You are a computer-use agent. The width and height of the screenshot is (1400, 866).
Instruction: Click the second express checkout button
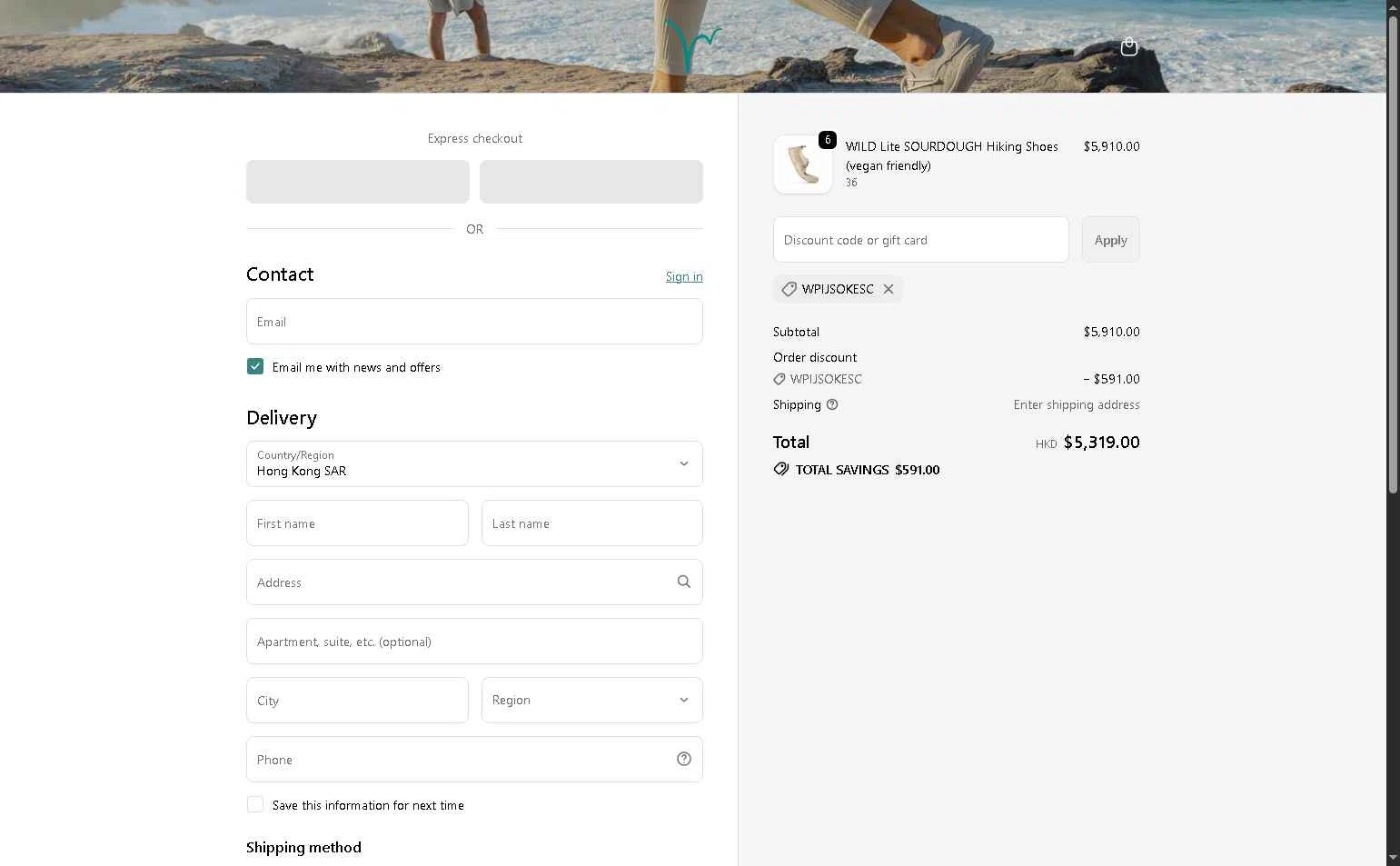point(591,182)
